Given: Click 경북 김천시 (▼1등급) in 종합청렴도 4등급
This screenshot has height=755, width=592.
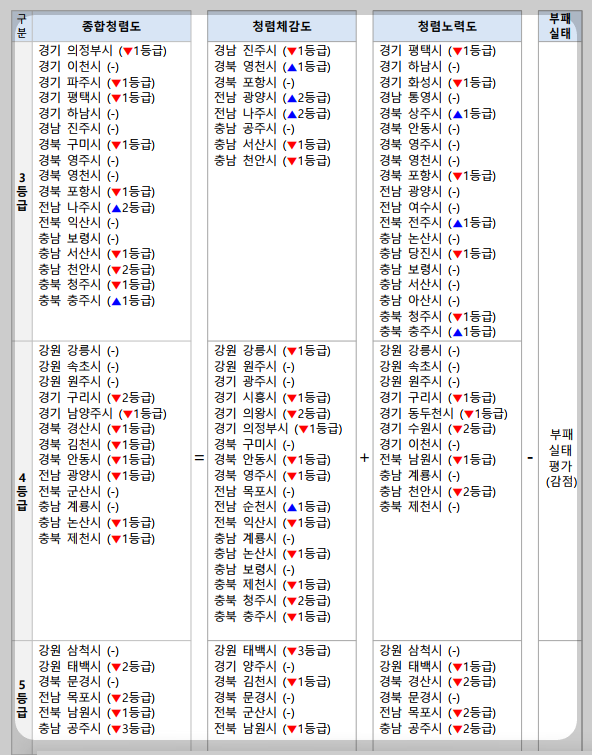Looking at the screenshot, I should 97,444.
